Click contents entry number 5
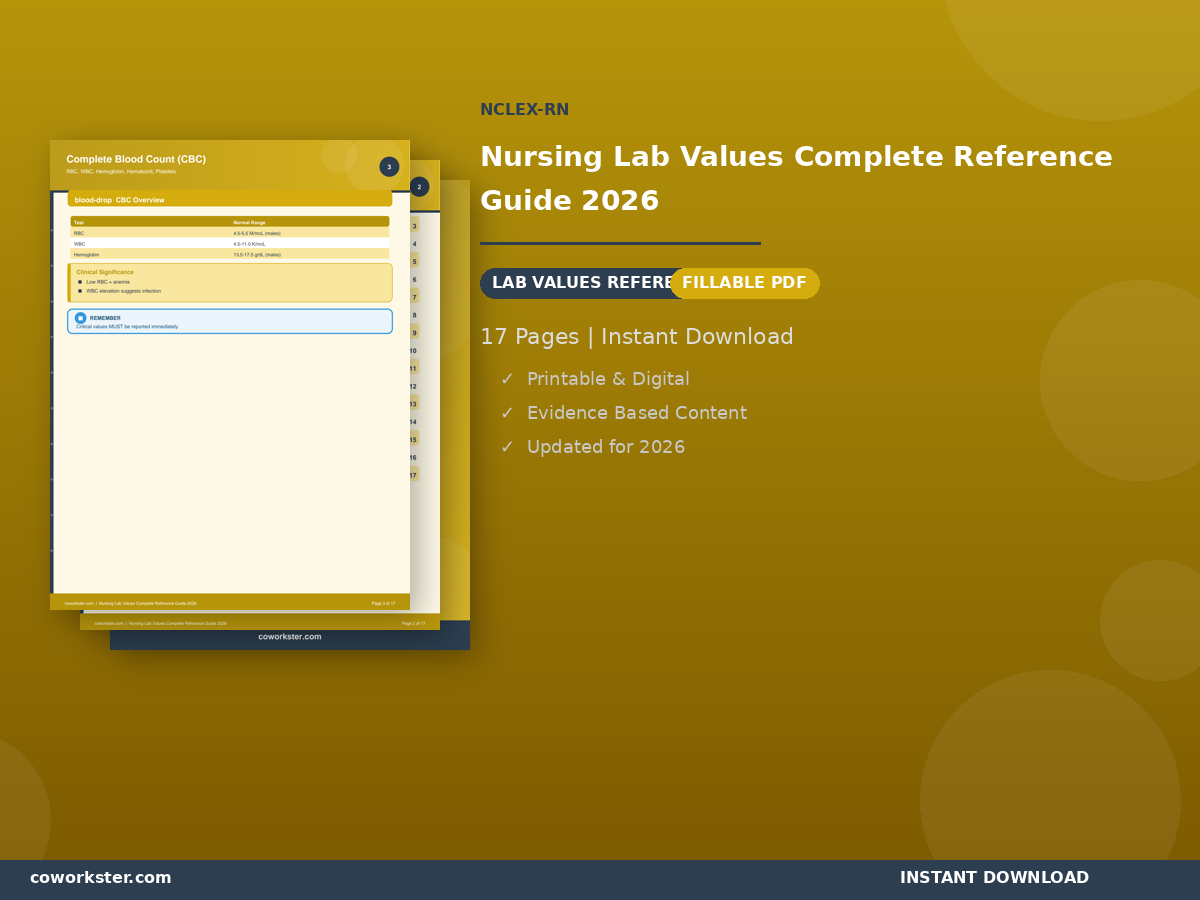Screen dimensions: 1200x900 pyautogui.click(x=414, y=262)
